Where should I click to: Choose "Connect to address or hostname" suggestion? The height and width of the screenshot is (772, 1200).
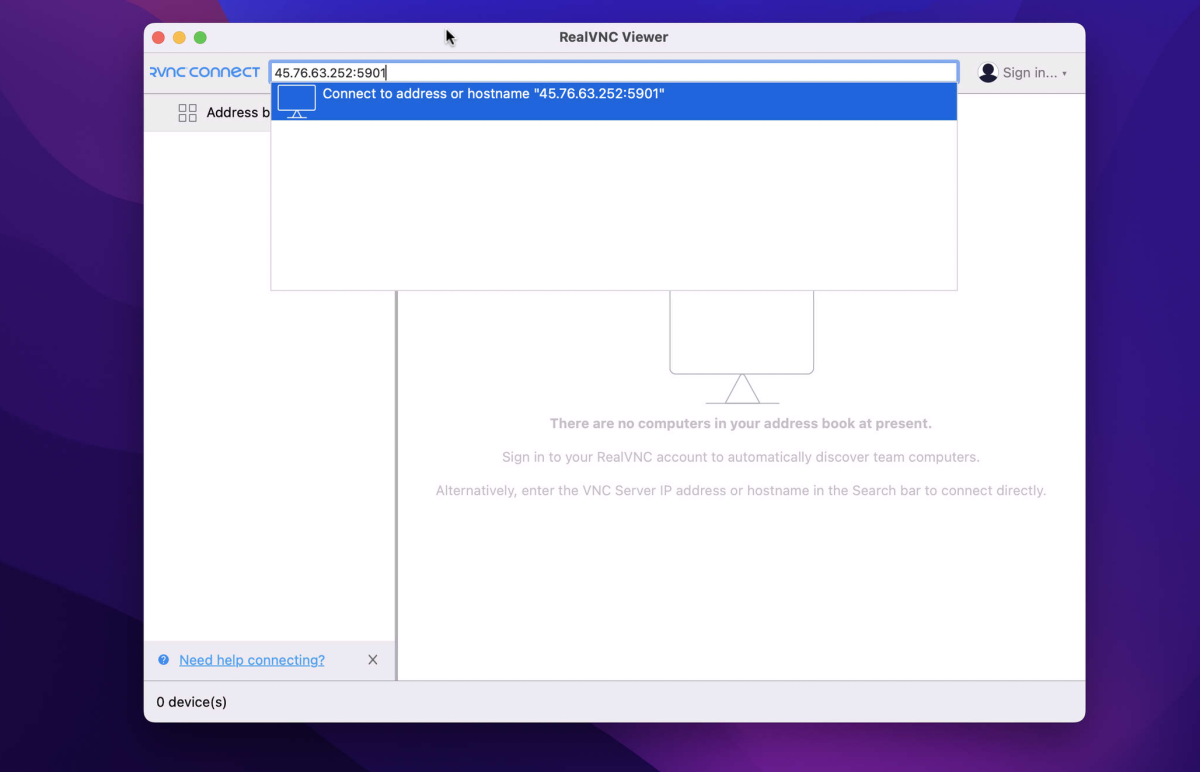(x=613, y=101)
